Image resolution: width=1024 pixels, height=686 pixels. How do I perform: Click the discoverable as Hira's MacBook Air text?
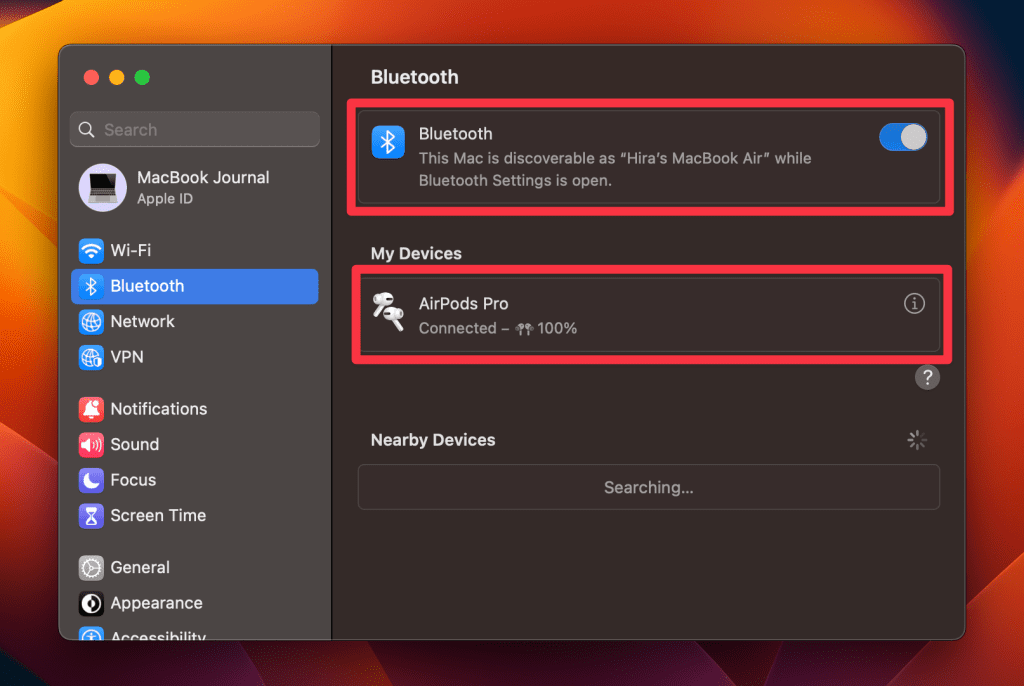coord(615,169)
